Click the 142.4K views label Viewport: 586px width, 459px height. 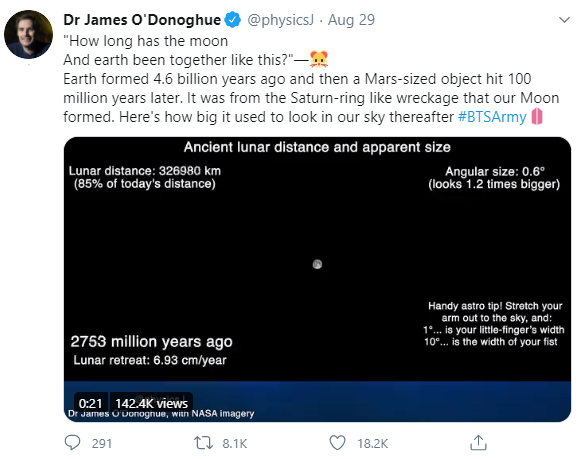pos(151,403)
